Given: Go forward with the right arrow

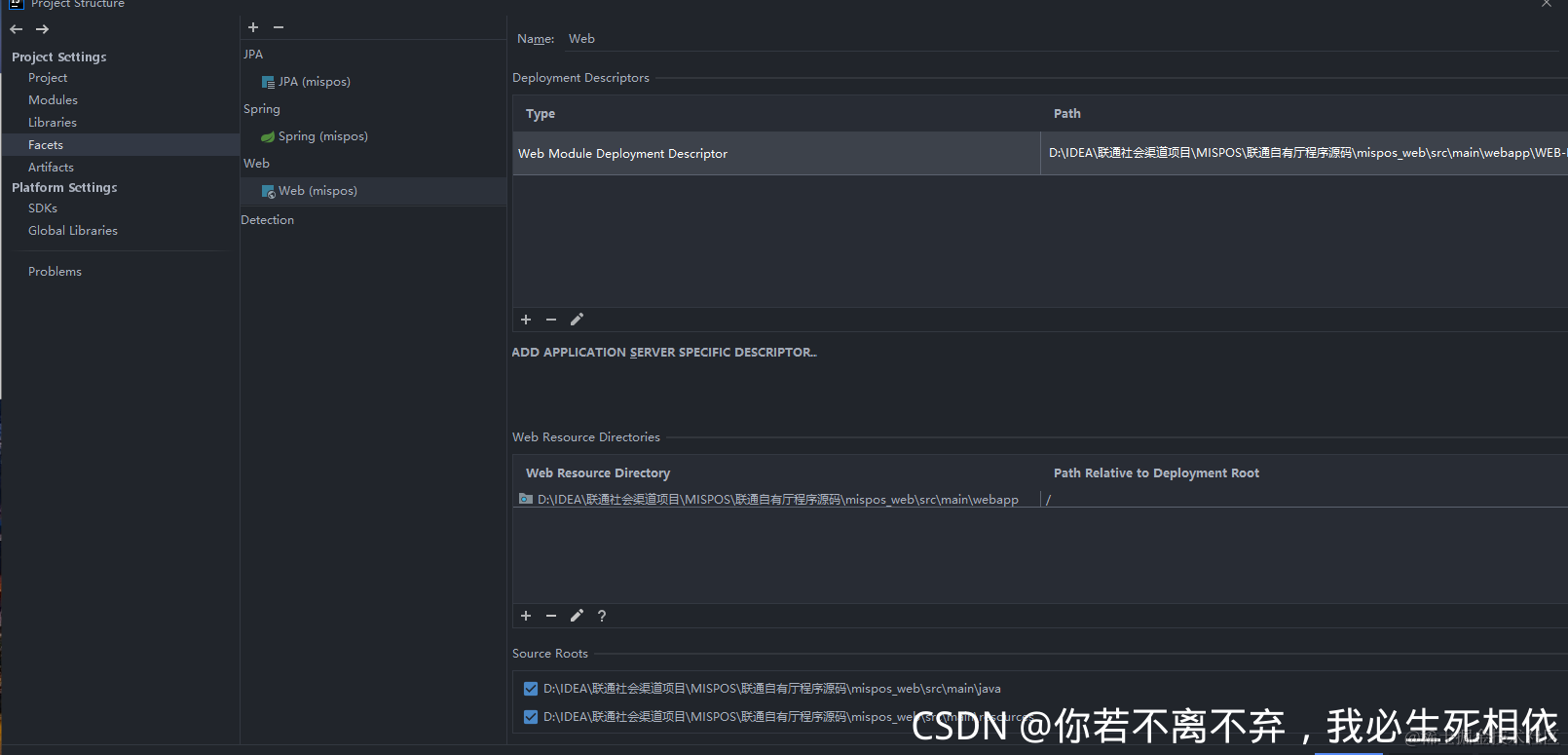Looking at the screenshot, I should pyautogui.click(x=42, y=29).
